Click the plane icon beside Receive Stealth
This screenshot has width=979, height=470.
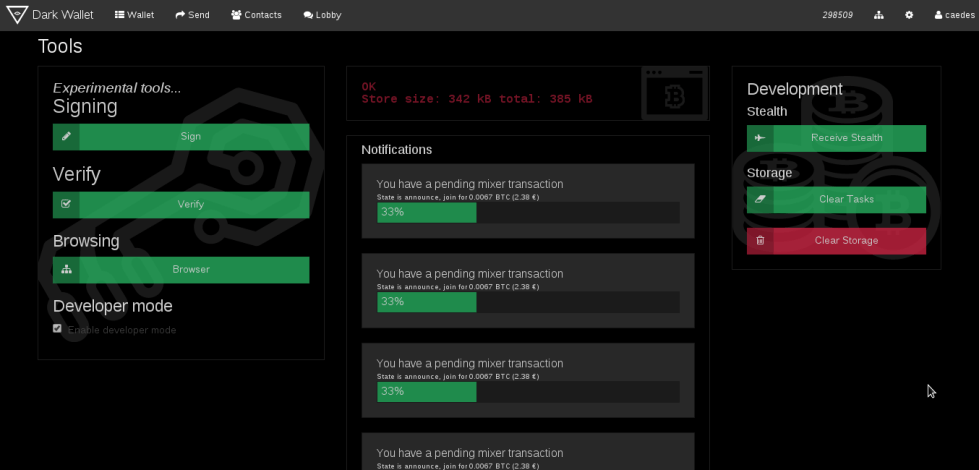(760, 138)
